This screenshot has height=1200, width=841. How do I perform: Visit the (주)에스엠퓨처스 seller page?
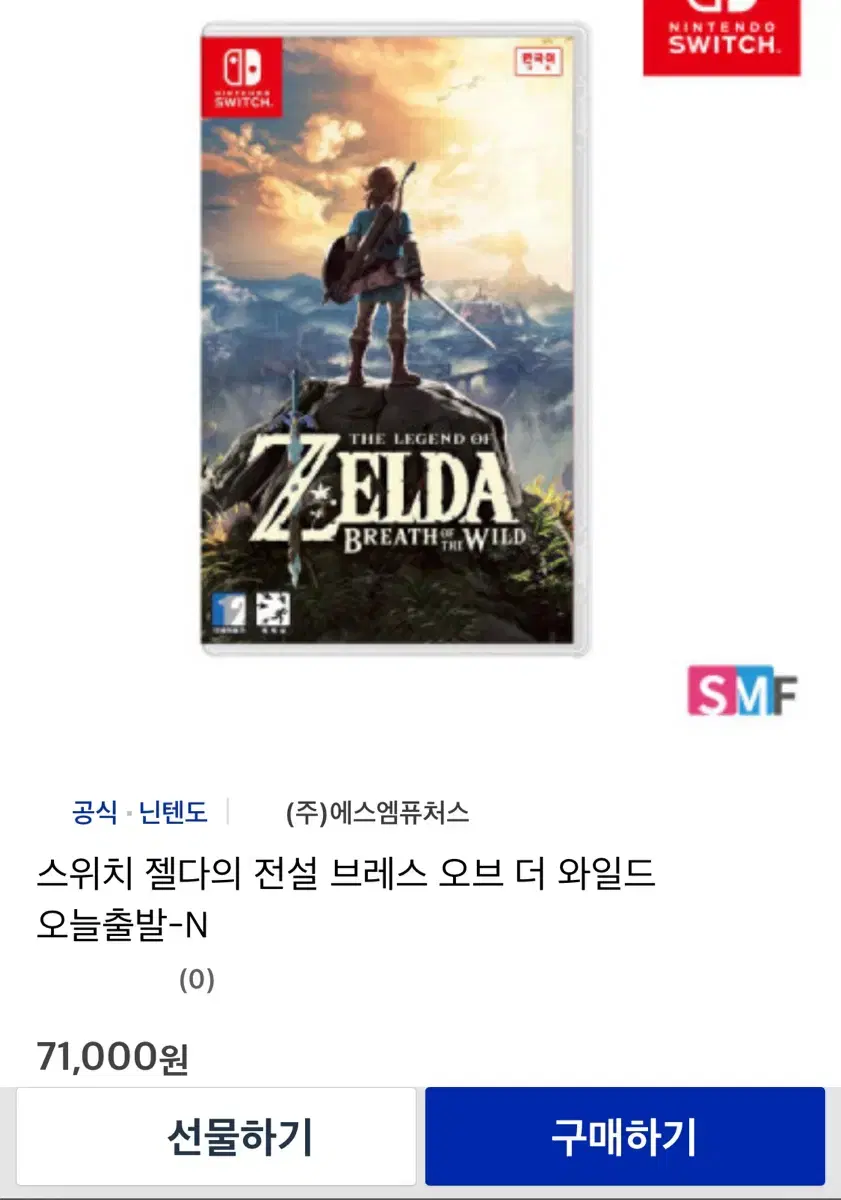(x=377, y=812)
